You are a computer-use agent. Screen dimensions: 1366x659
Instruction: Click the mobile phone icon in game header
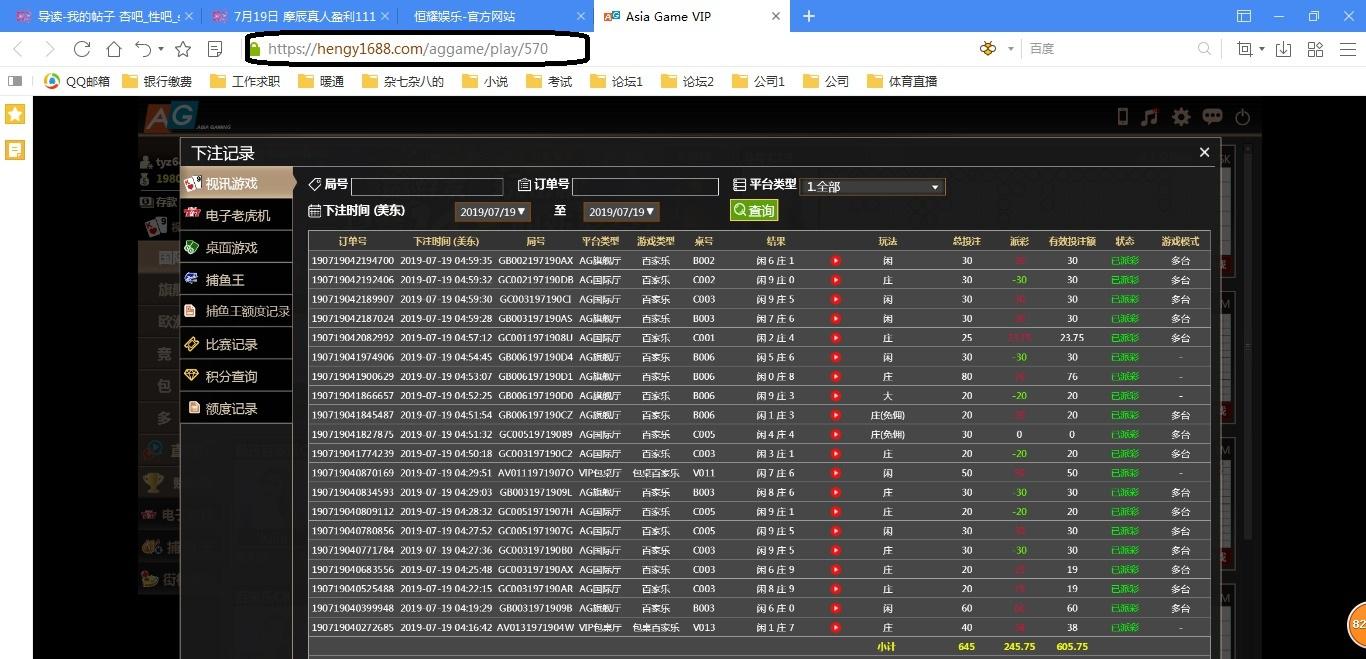click(1122, 117)
